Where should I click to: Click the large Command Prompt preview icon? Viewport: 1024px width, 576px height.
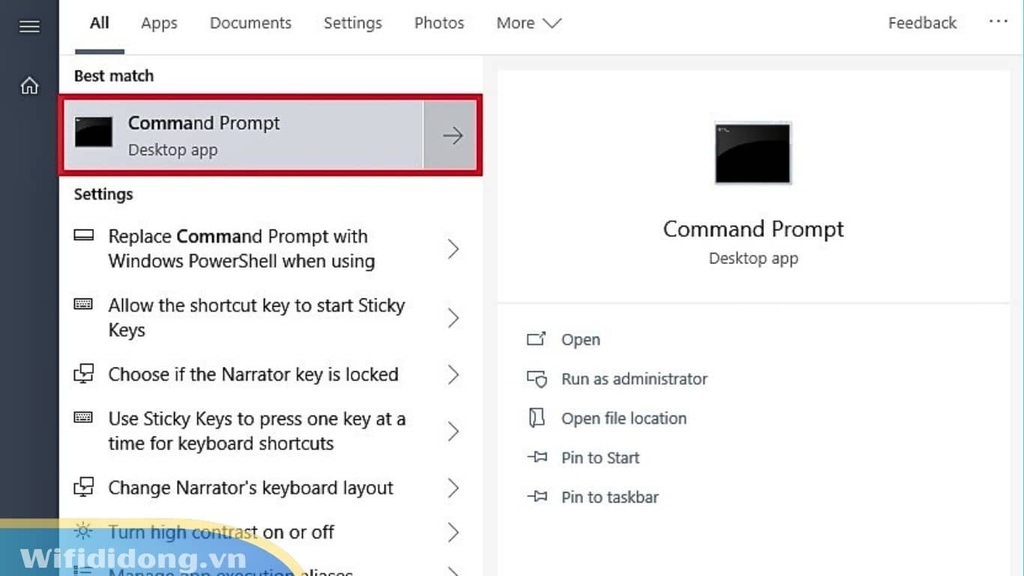(x=753, y=154)
